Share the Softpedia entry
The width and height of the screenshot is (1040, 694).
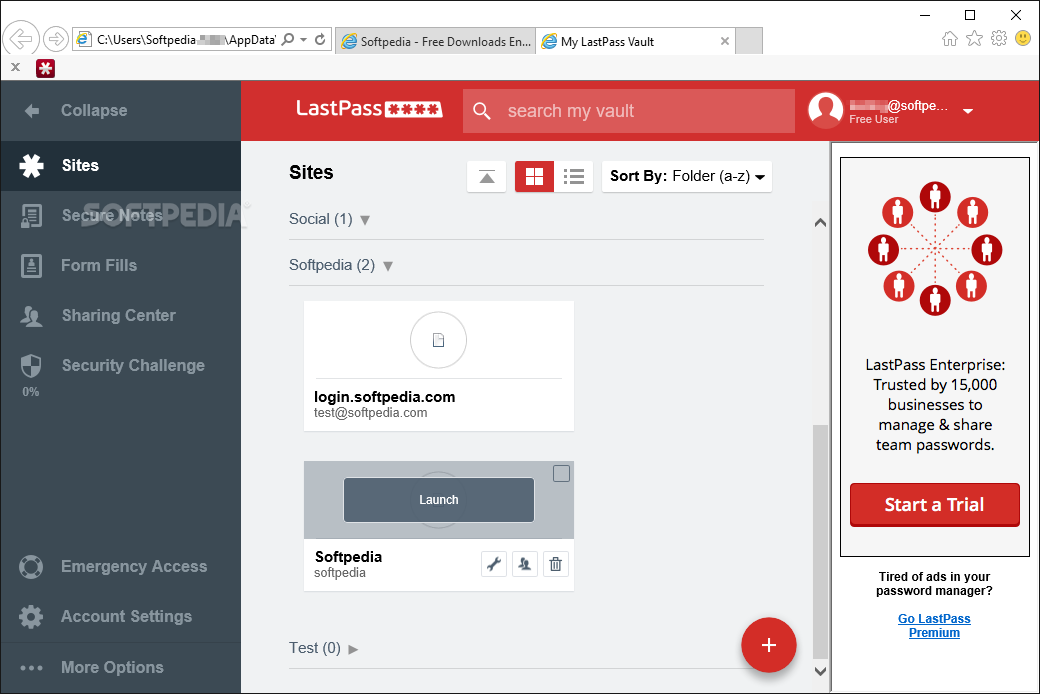coord(525,564)
